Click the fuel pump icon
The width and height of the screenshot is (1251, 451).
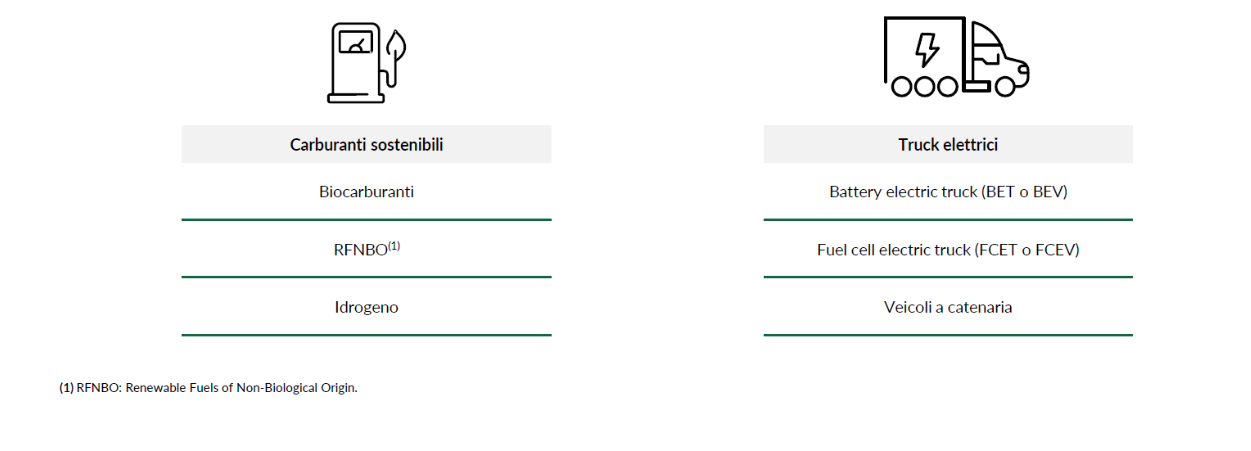click(x=366, y=62)
